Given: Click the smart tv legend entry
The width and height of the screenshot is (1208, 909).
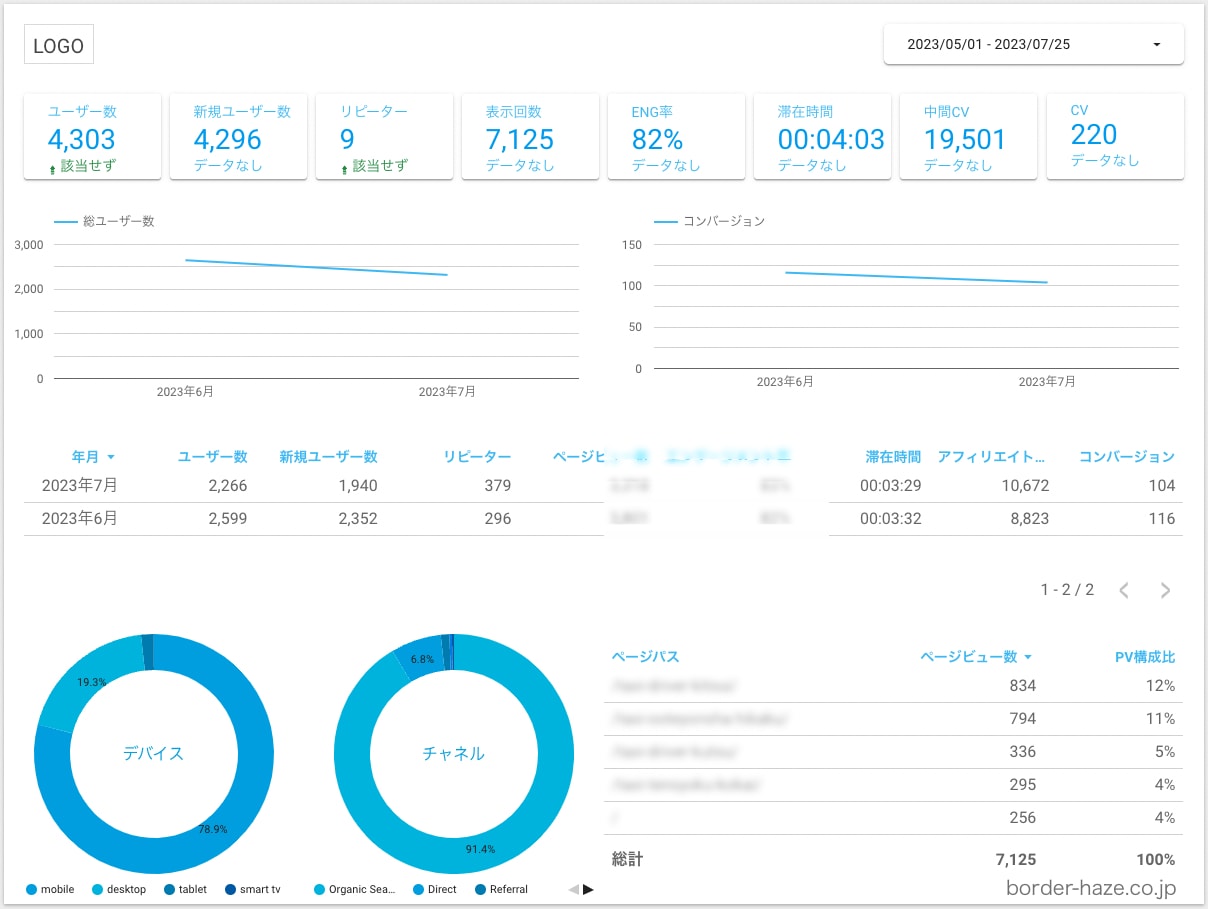Looking at the screenshot, I should [x=253, y=889].
